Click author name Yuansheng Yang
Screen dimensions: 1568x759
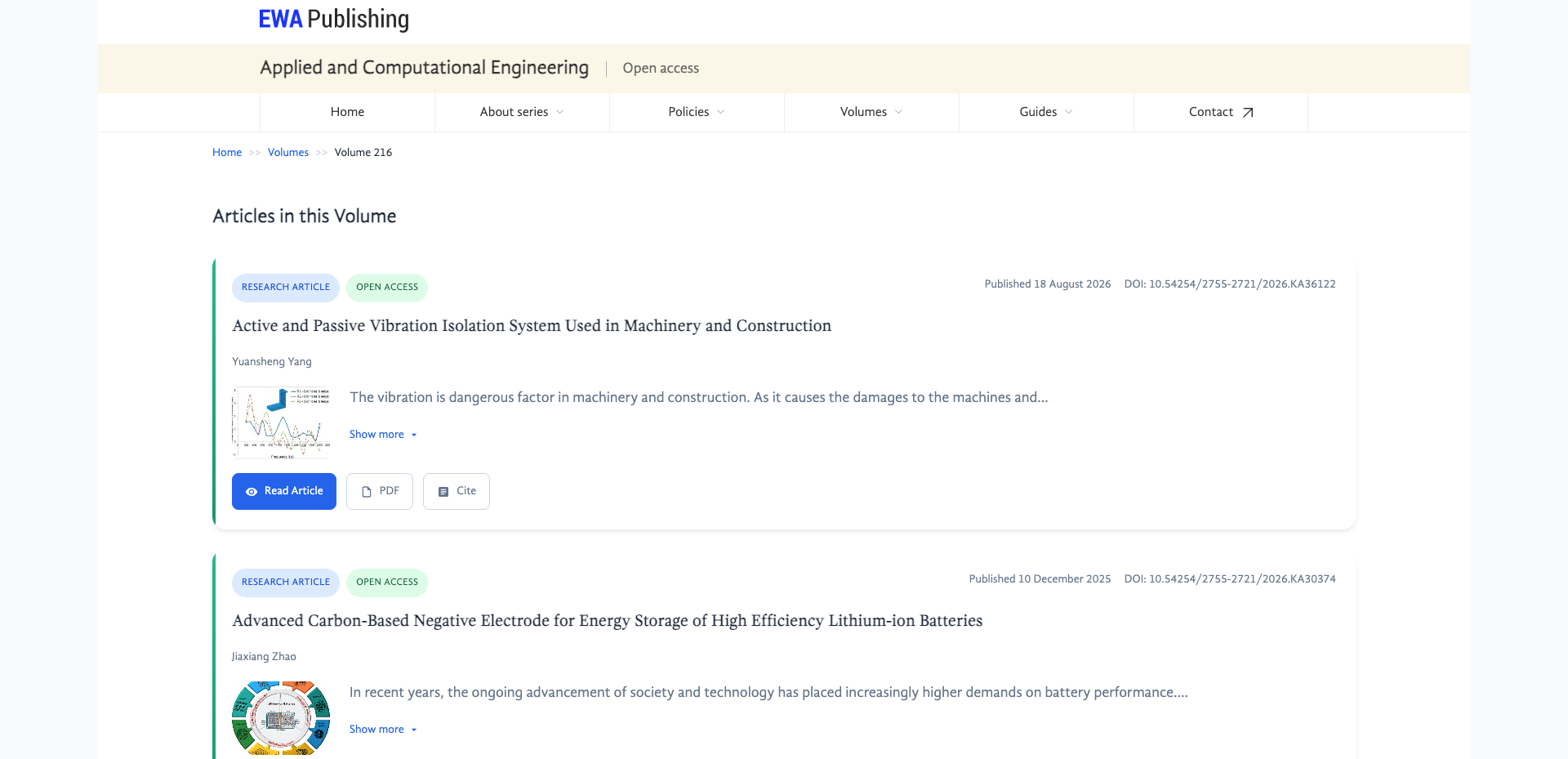pos(272,362)
